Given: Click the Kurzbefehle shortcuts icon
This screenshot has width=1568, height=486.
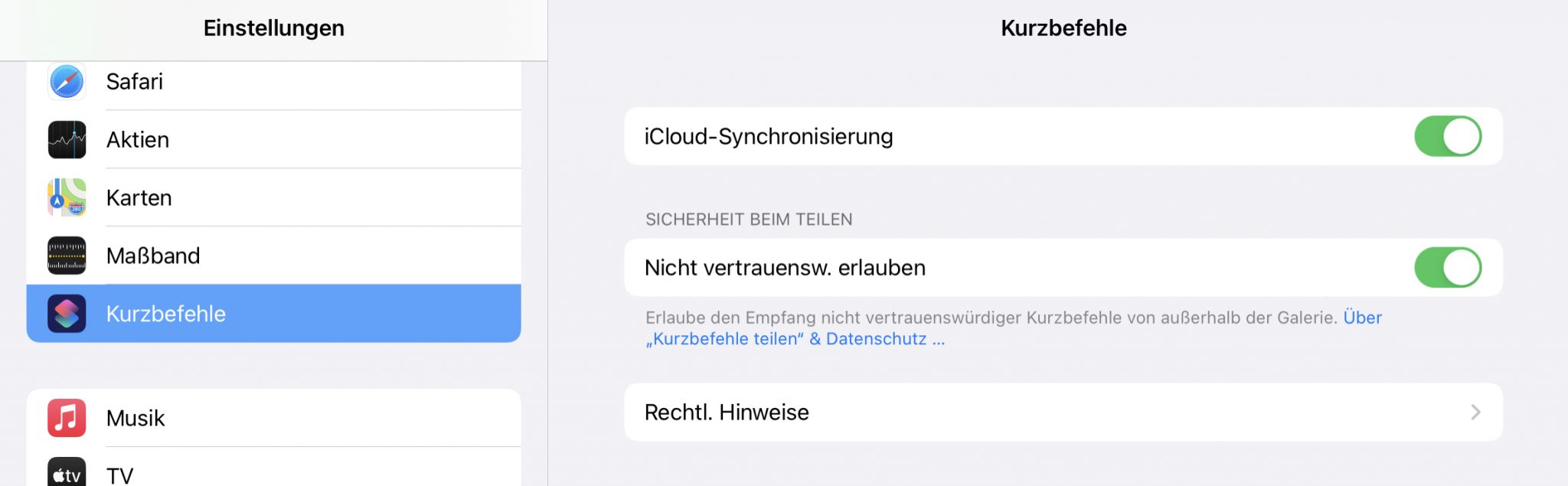Looking at the screenshot, I should click(67, 313).
